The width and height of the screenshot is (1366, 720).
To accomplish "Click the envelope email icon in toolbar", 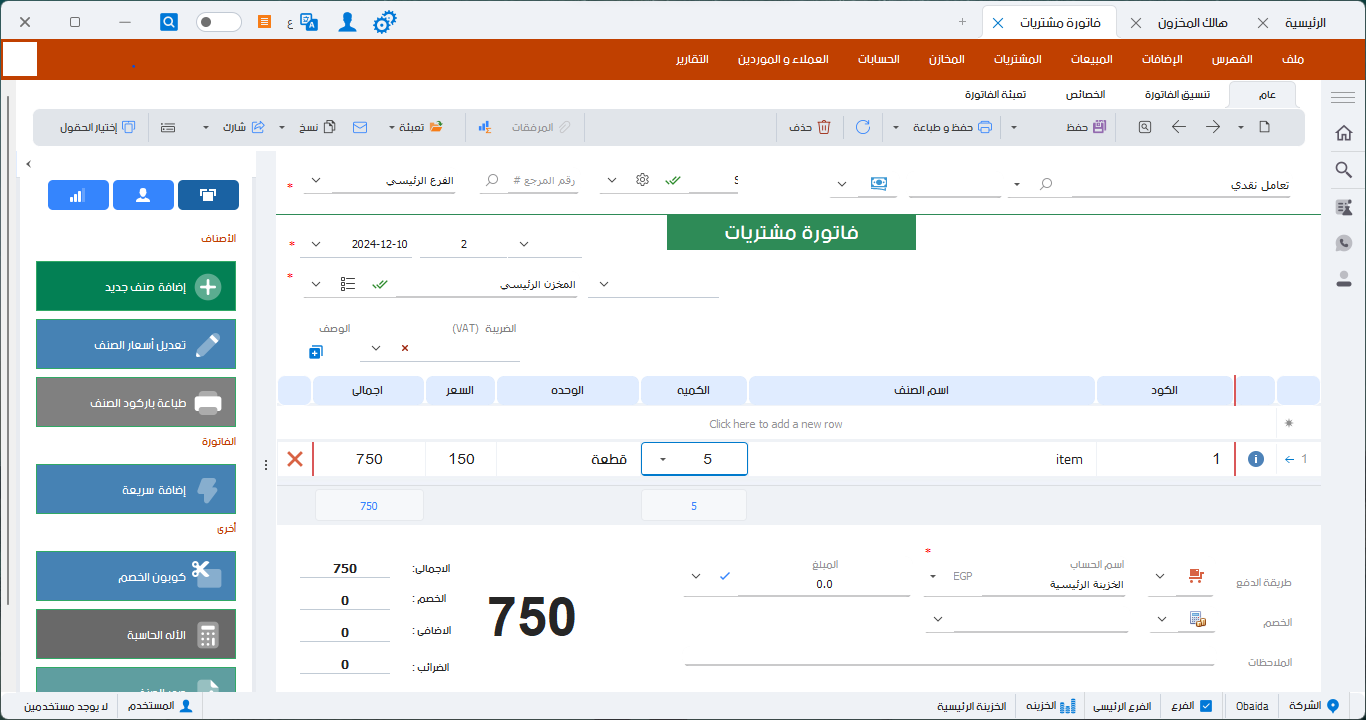I will (x=360, y=127).
